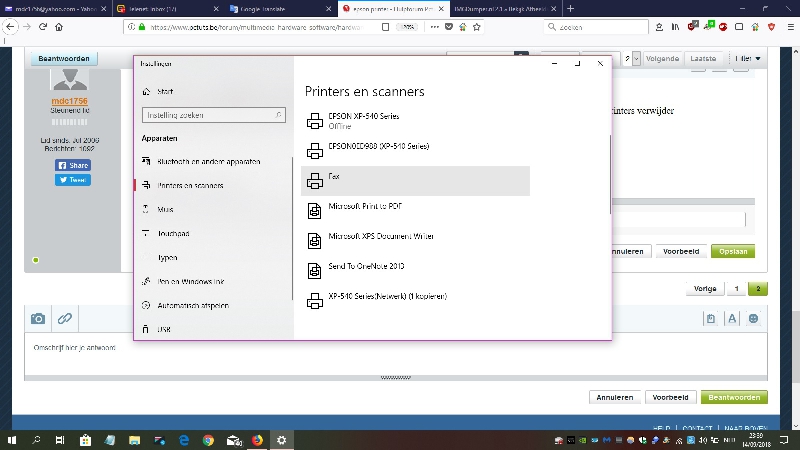Open the Windows Start menu

(12, 440)
